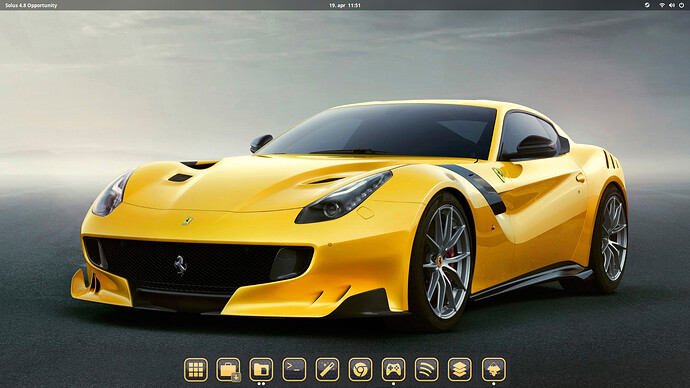690x388 pixels.
Task: Launch the Software Center briefcase icon
Action: 228,369
